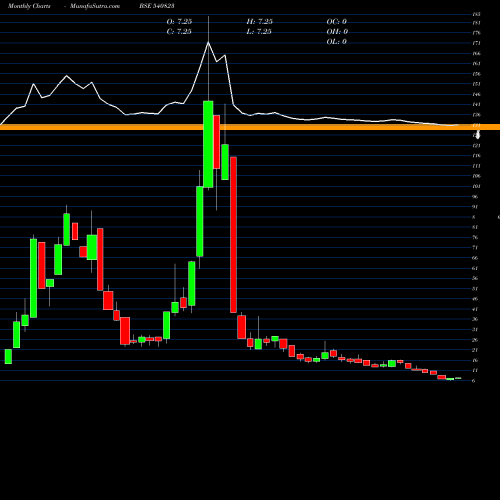
Task: Click the 76 price axis label
Action: click(475, 237)
